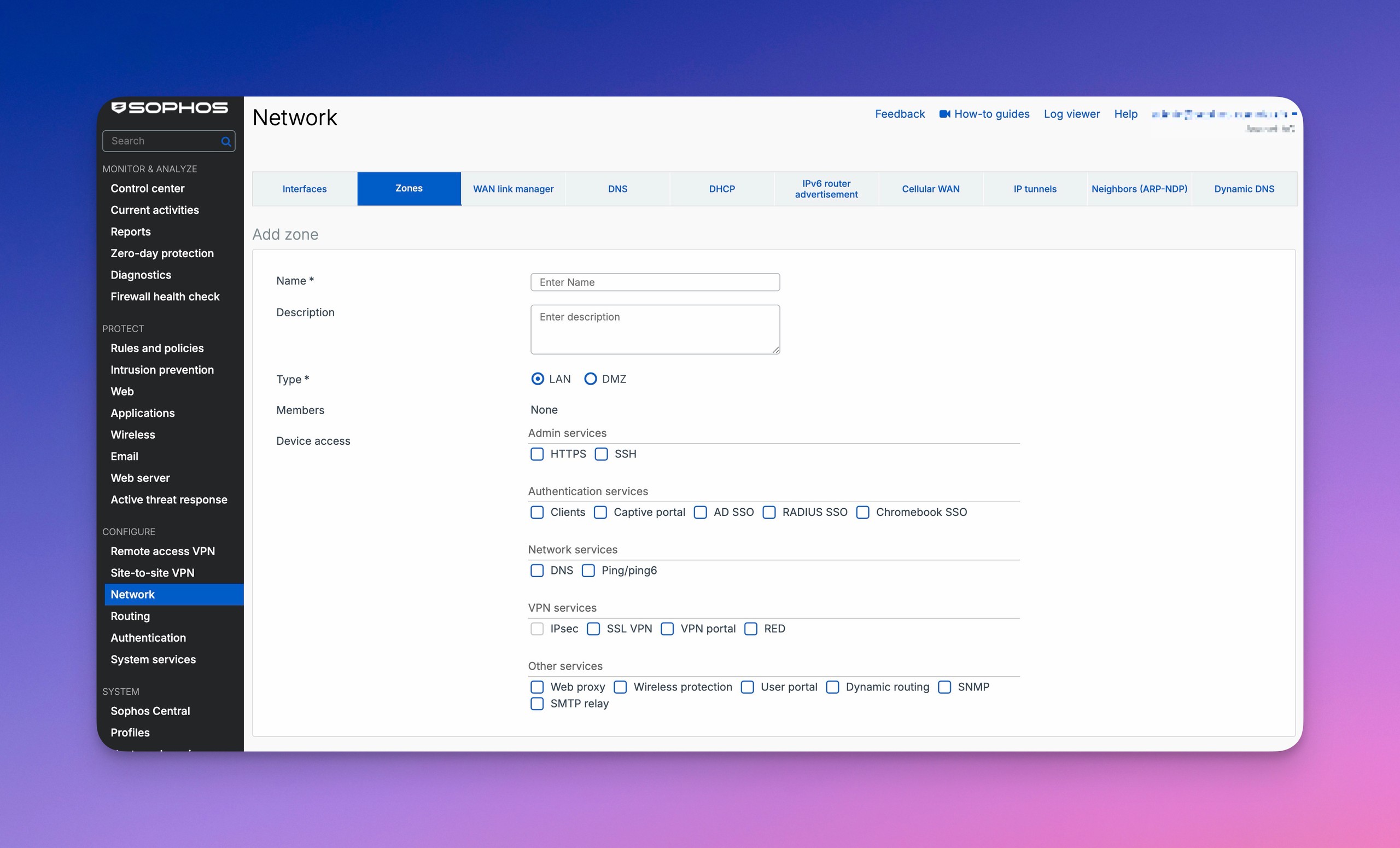1400x848 pixels.
Task: Select the LAN zone type
Action: [x=538, y=379]
